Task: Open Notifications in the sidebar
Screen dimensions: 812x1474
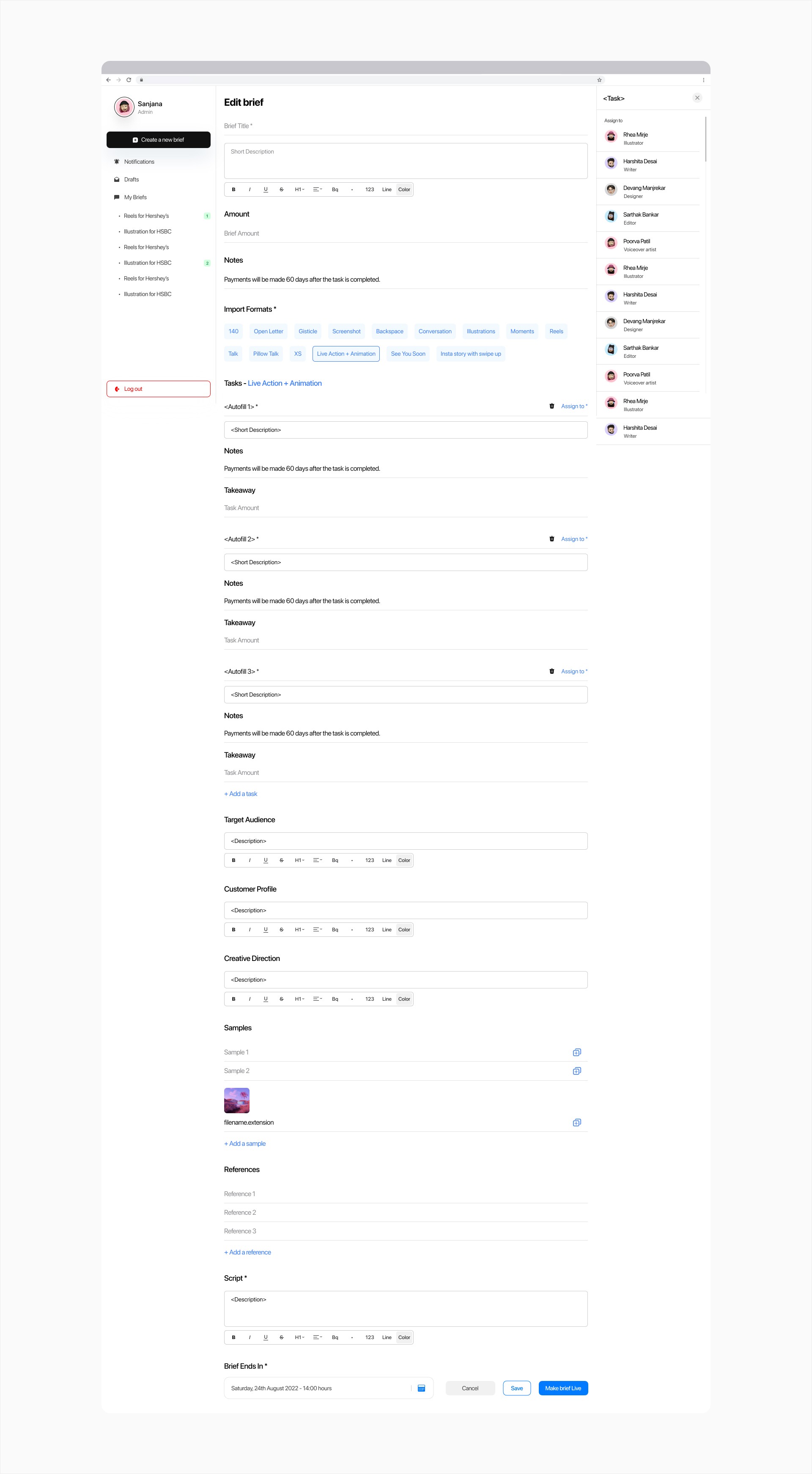Action: click(x=139, y=162)
